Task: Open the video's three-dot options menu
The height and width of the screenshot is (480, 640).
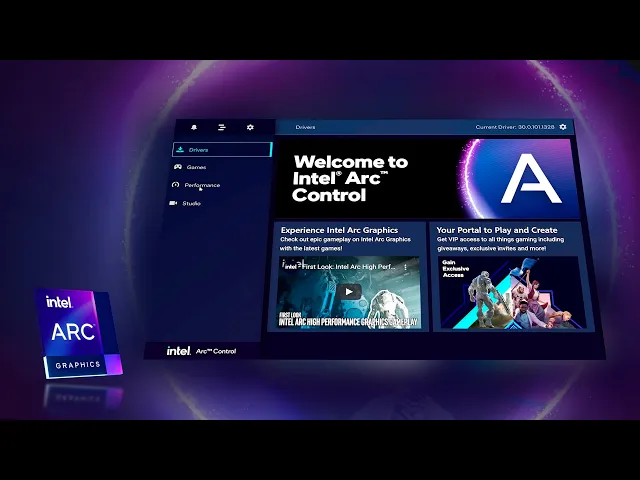Action: pos(405,267)
